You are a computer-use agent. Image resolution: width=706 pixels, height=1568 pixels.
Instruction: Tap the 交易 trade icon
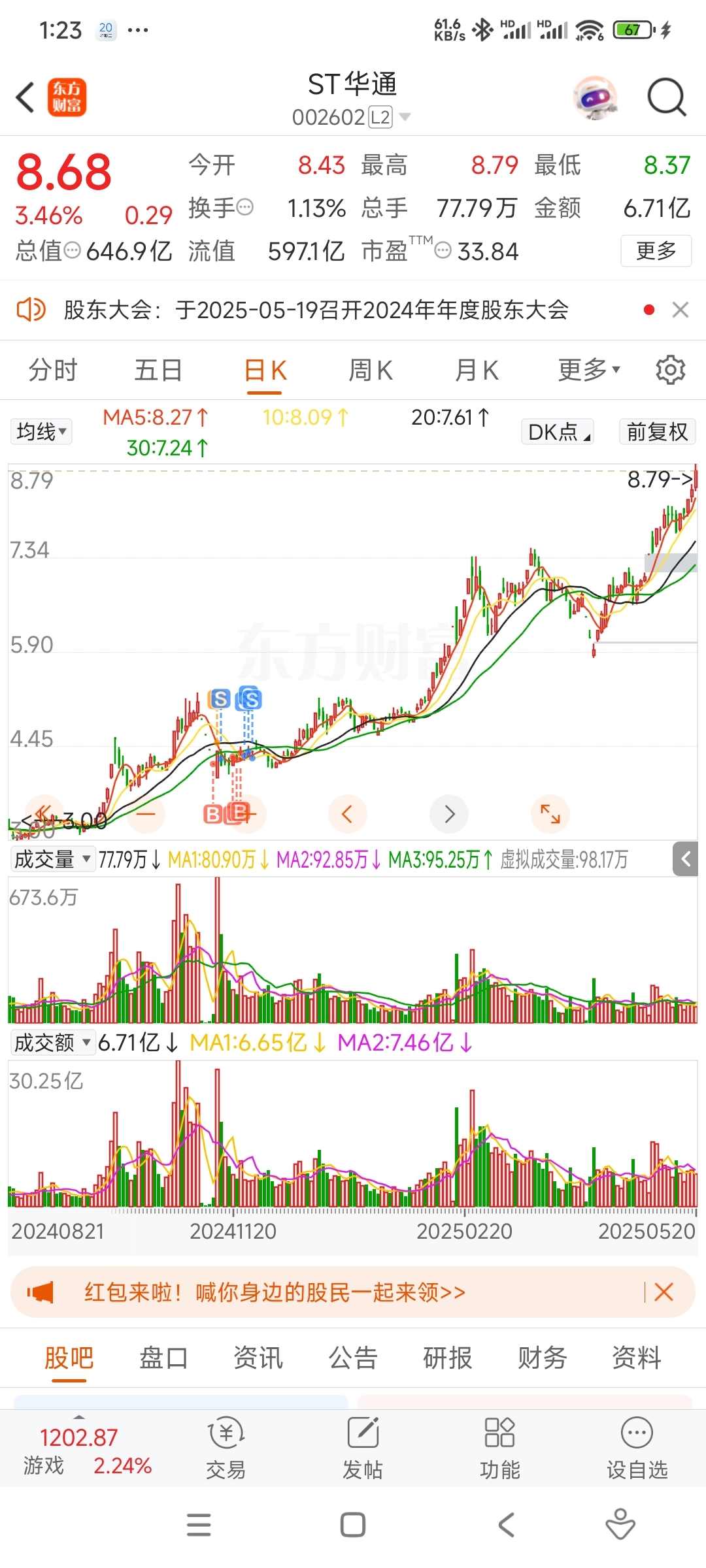tap(226, 1449)
